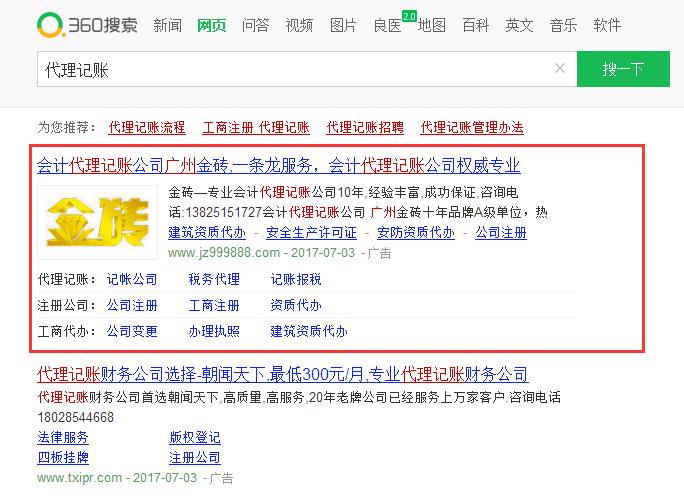Open the 代理记账招聘 suggestion link
Viewport: 684px width, 502px height.
[365, 127]
